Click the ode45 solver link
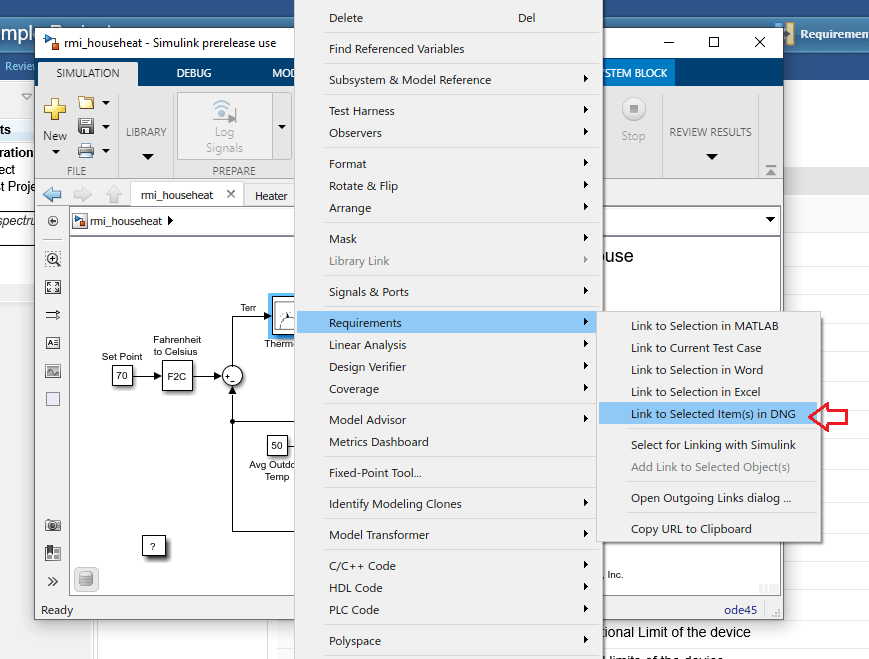 click(x=740, y=610)
